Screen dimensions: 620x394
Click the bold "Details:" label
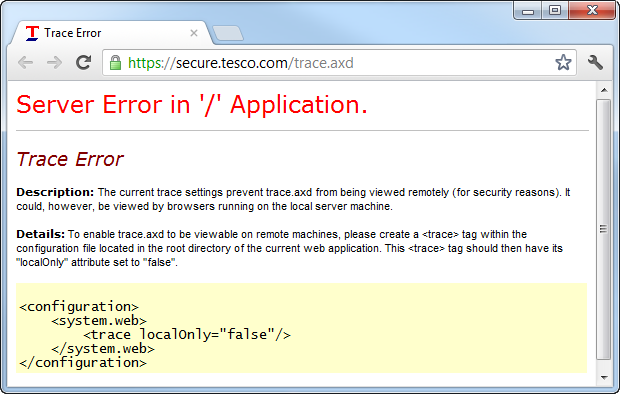(x=40, y=234)
